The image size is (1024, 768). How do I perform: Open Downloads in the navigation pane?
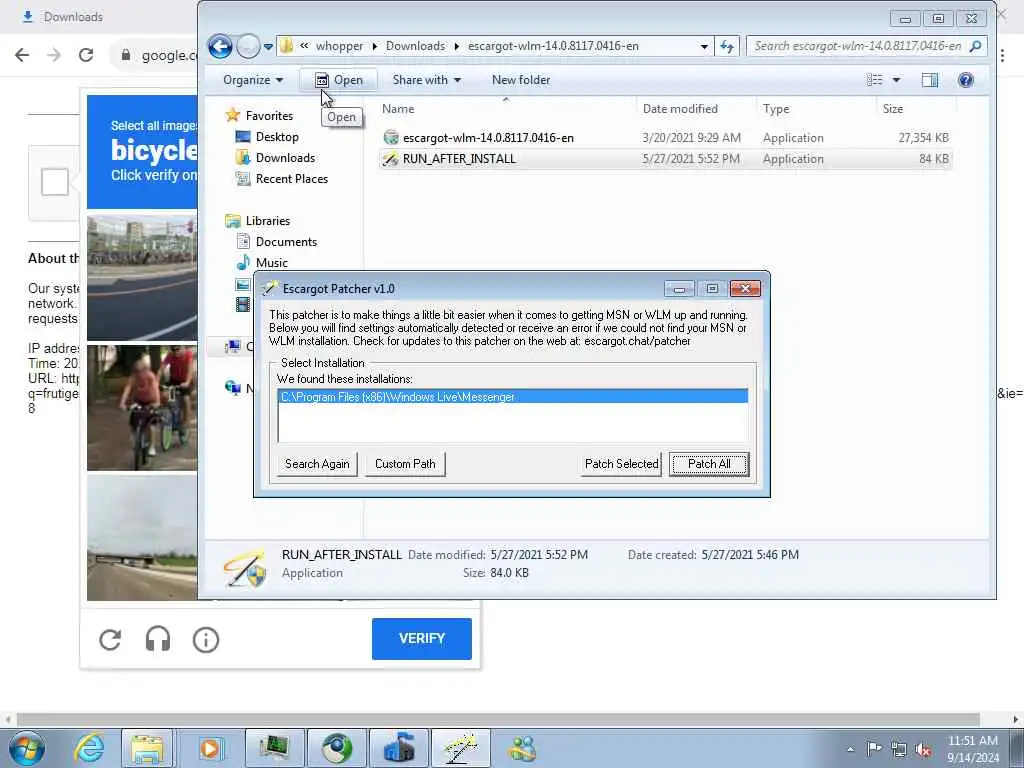[x=285, y=157]
